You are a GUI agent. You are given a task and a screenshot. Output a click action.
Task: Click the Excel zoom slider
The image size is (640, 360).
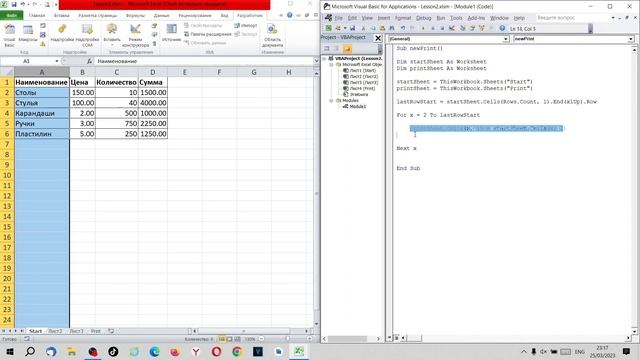point(287,339)
